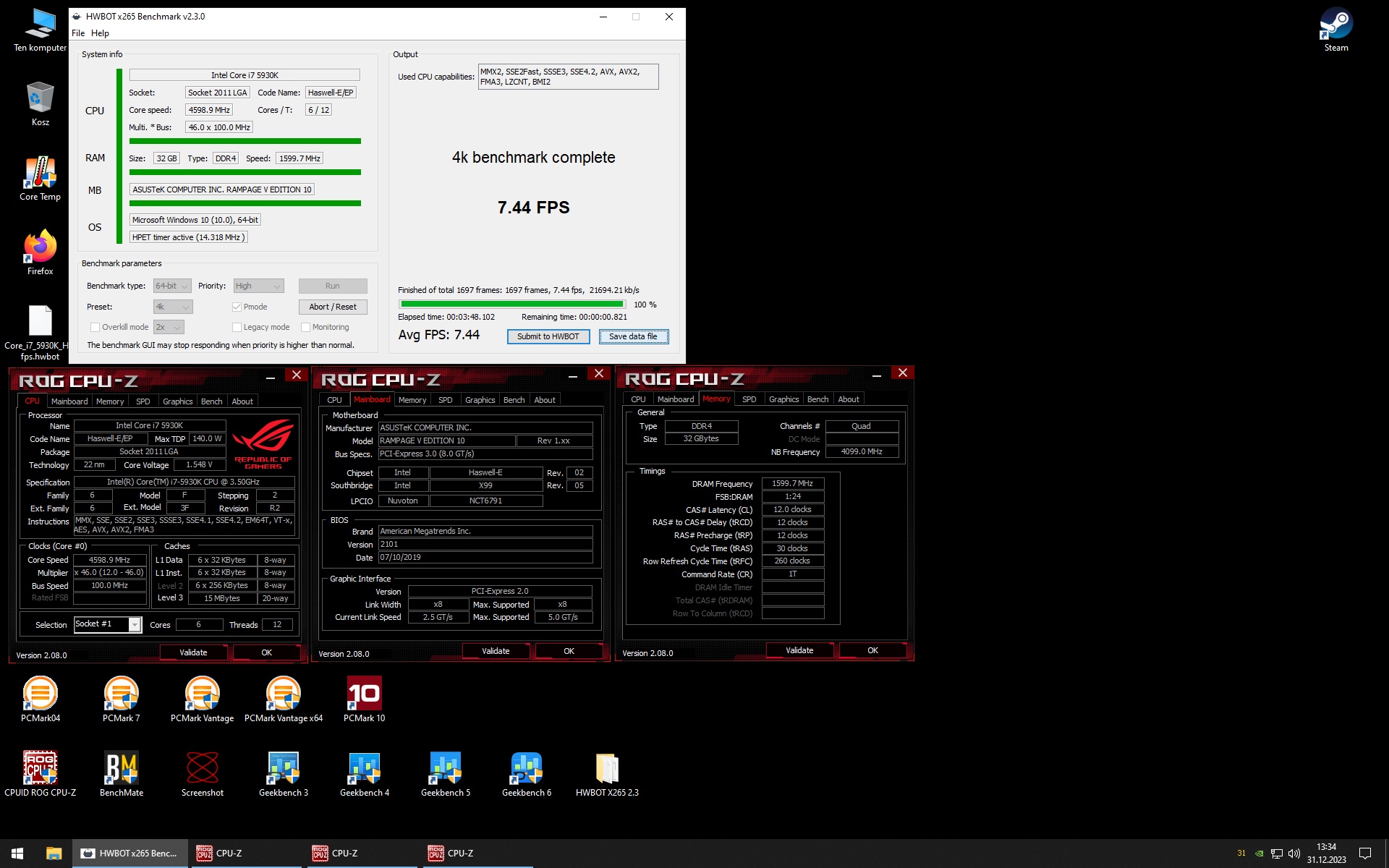Open the Kosz recycle bin icon
The height and width of the screenshot is (868, 1389).
40,104
